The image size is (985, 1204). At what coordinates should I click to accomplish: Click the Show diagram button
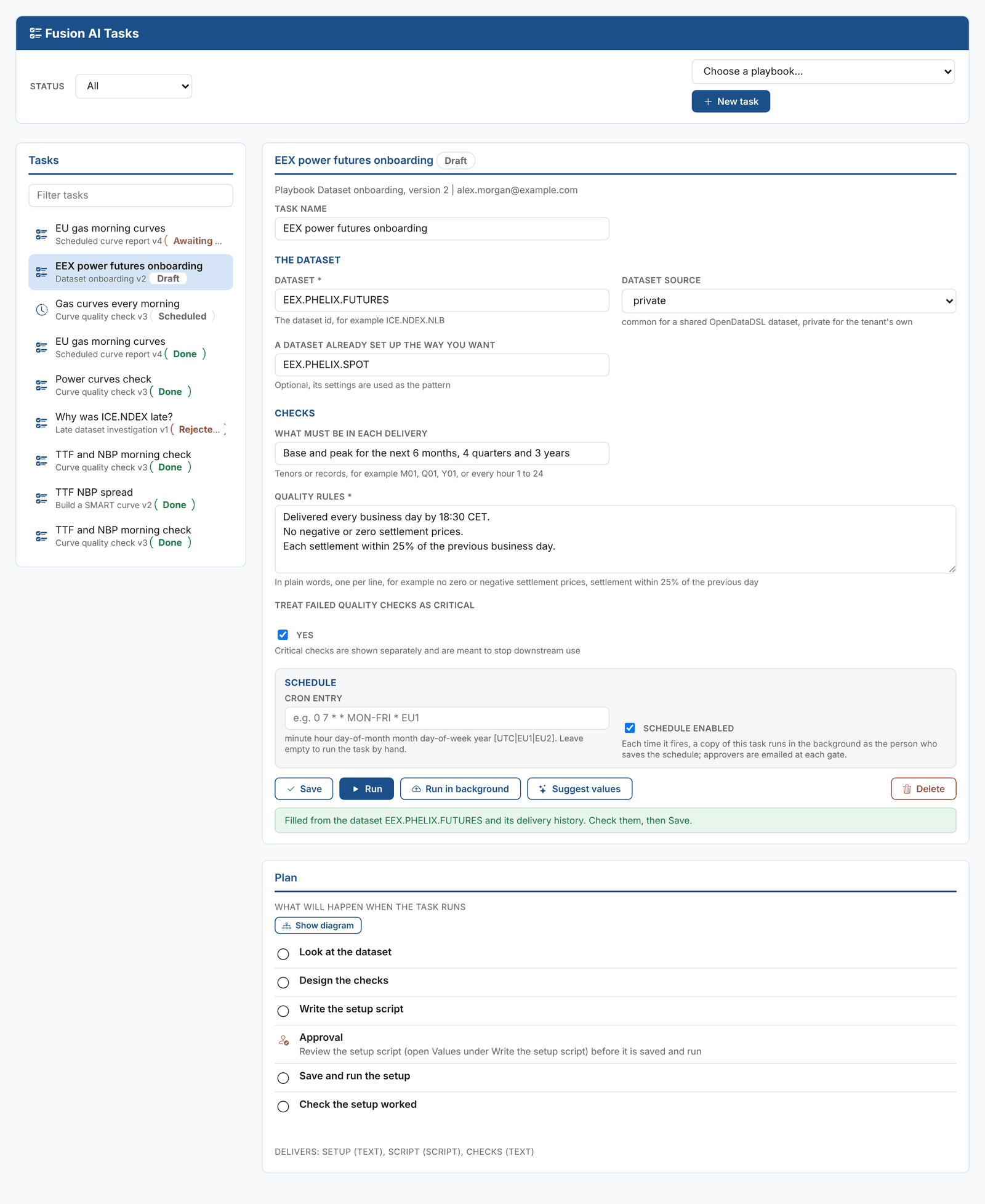(x=318, y=926)
